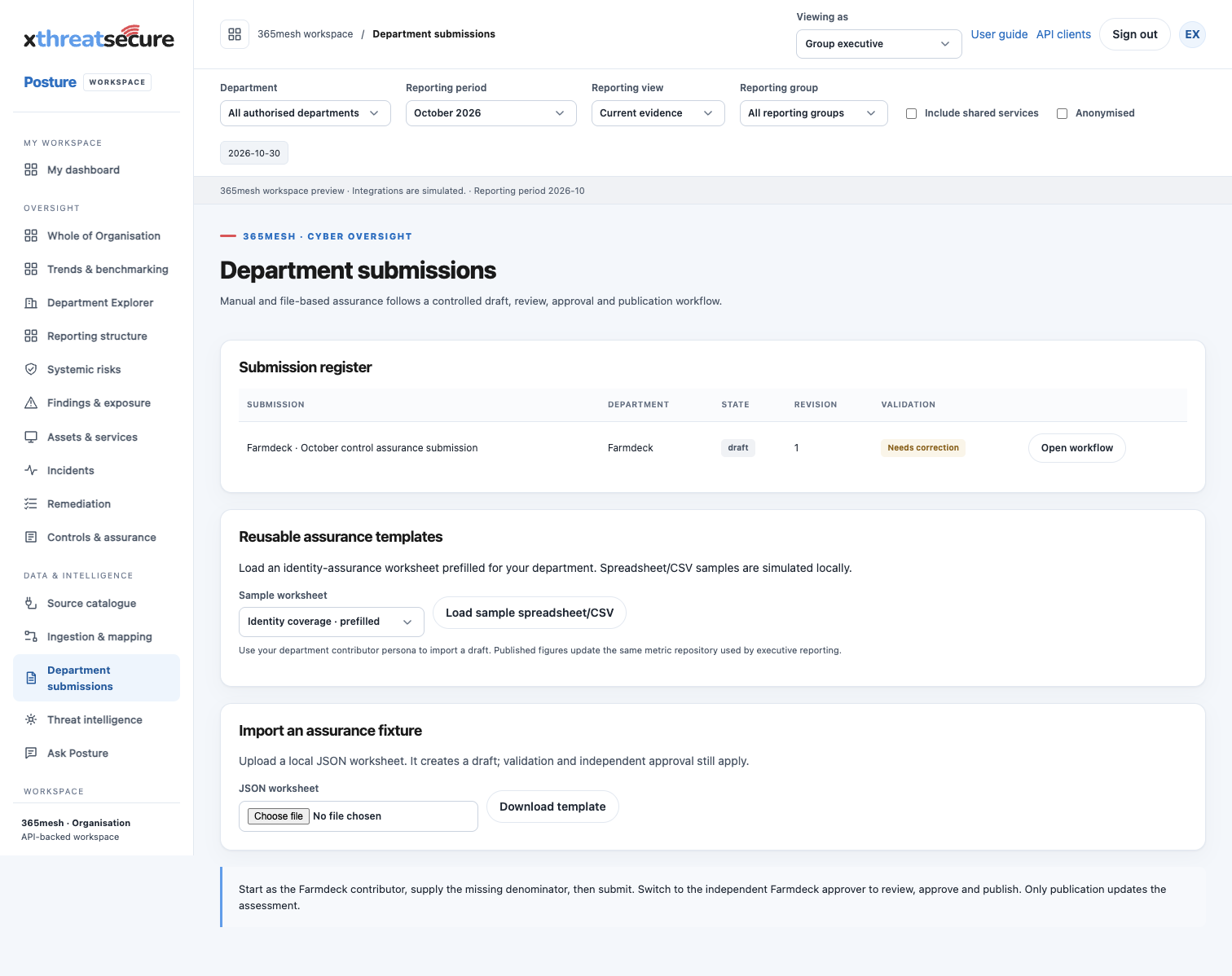Click the Whole of Organisation sidebar icon
Screen dimensions: 1232x976
[x=31, y=235]
